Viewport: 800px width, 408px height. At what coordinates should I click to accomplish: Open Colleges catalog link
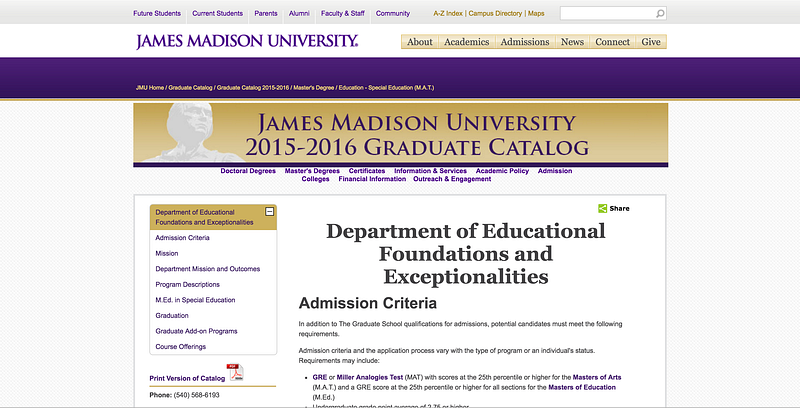click(315, 179)
